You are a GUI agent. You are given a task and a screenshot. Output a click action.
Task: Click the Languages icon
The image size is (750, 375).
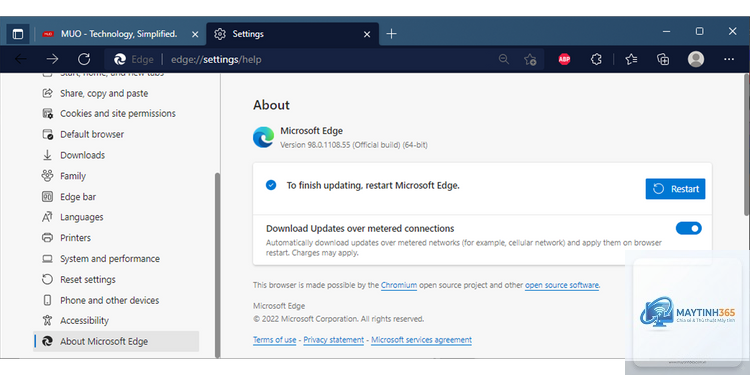click(x=47, y=217)
